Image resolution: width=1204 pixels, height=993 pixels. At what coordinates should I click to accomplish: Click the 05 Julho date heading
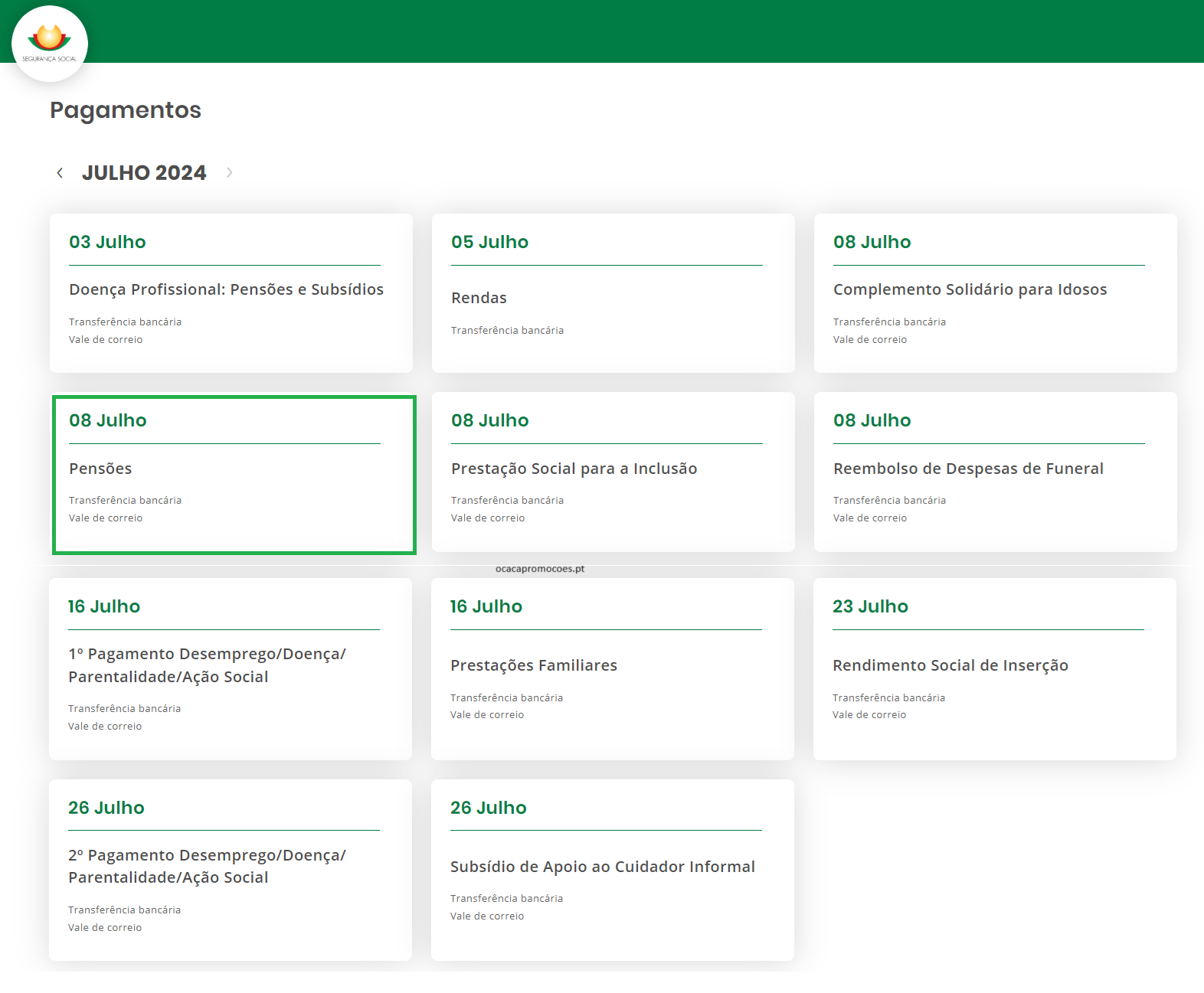click(x=489, y=242)
